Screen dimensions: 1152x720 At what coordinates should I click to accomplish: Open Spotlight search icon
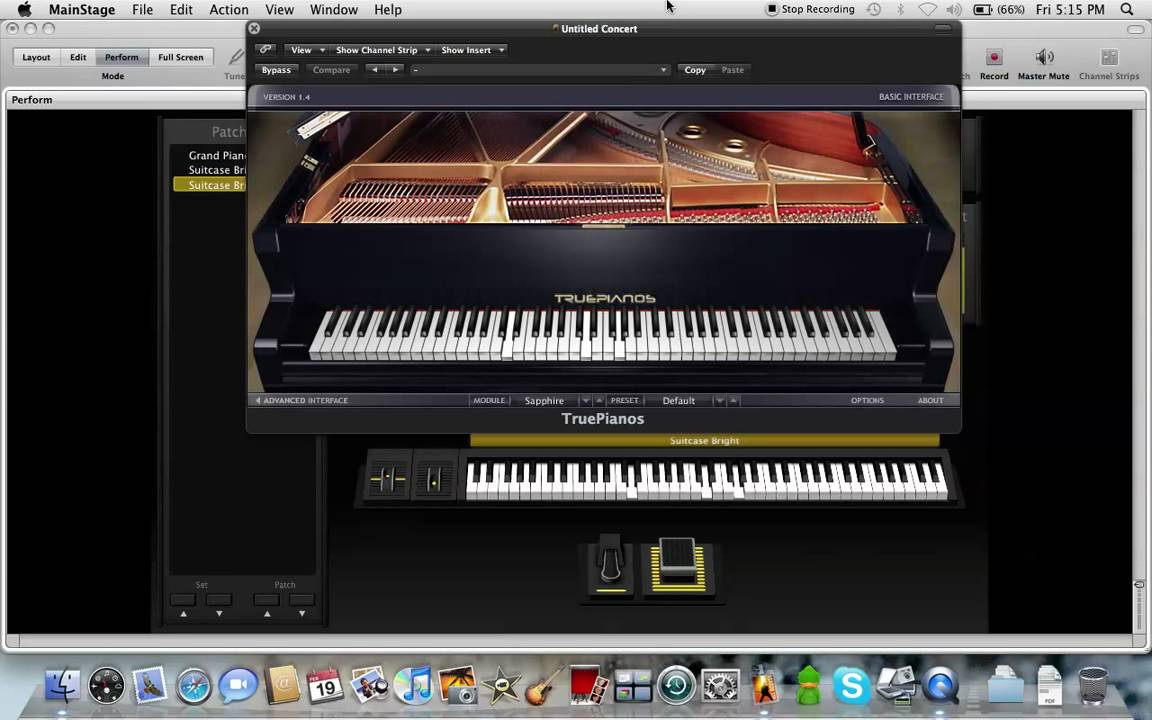click(x=1127, y=10)
